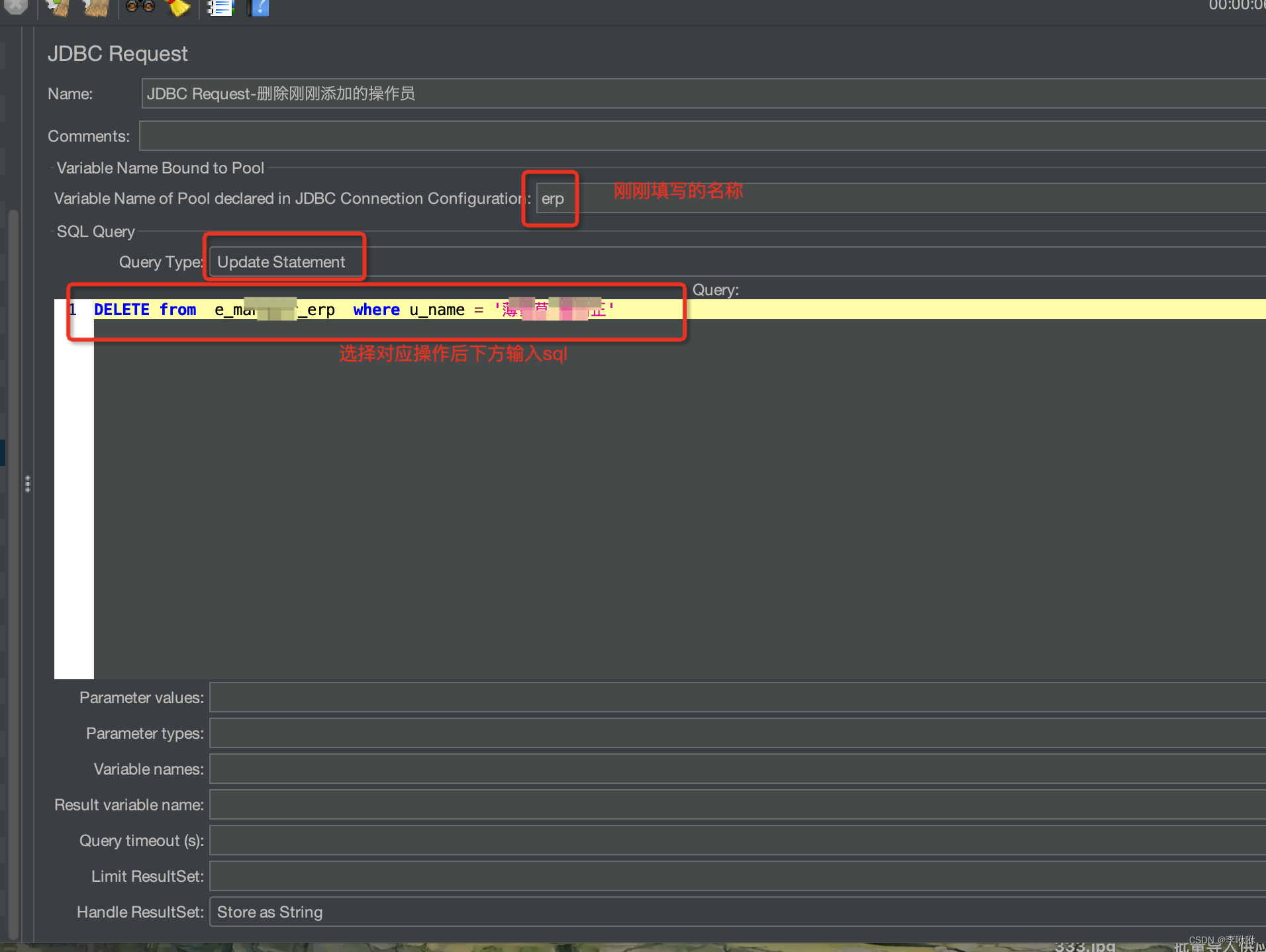Viewport: 1266px width, 952px height.
Task: Click the yellow Reset Search broom icon
Action: point(177,7)
